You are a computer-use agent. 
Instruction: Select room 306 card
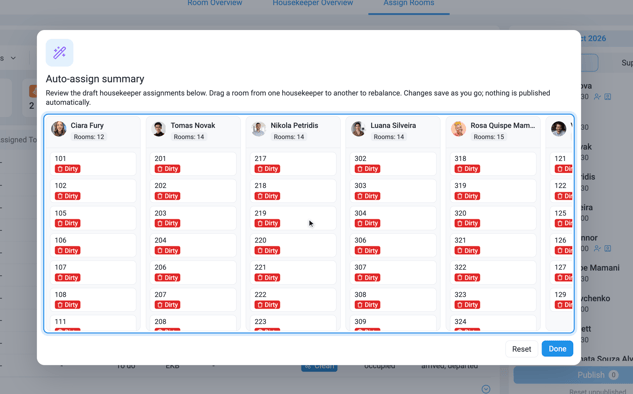point(393,245)
